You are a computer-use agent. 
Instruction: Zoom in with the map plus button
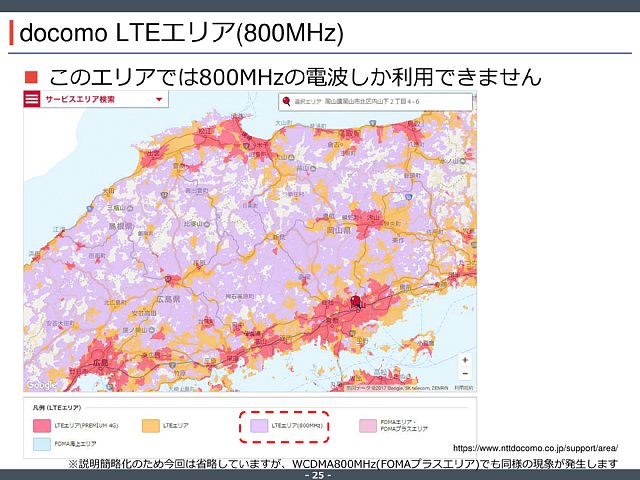[465, 360]
